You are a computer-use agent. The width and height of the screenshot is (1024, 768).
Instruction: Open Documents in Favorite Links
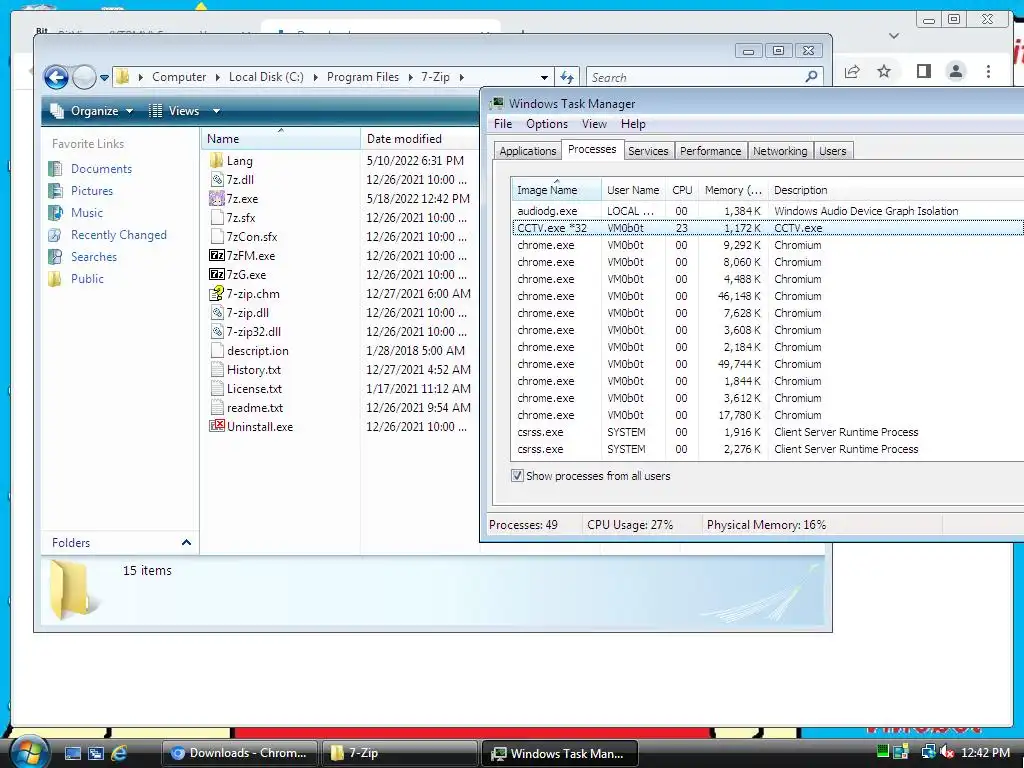pos(101,168)
